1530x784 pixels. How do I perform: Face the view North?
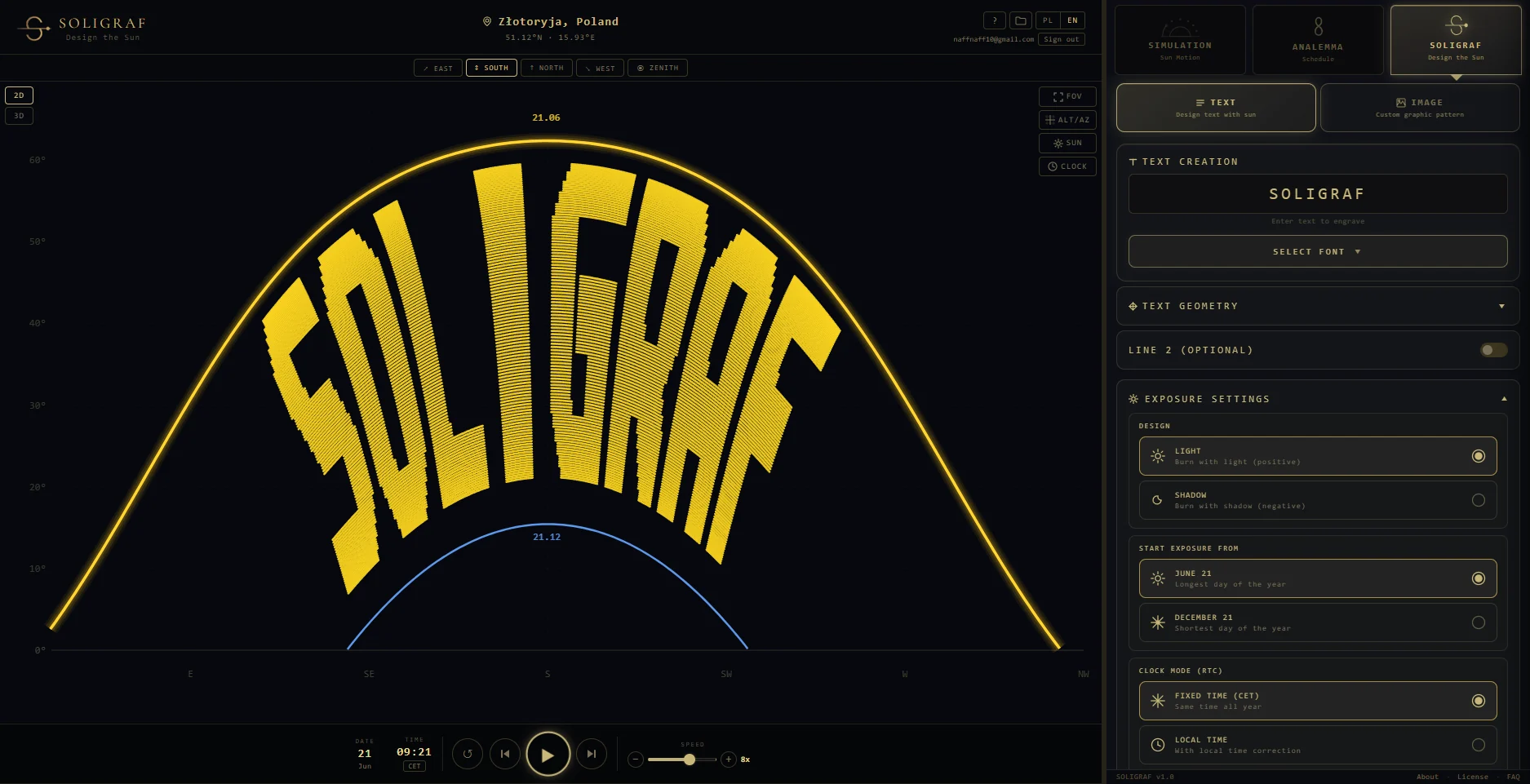point(547,68)
